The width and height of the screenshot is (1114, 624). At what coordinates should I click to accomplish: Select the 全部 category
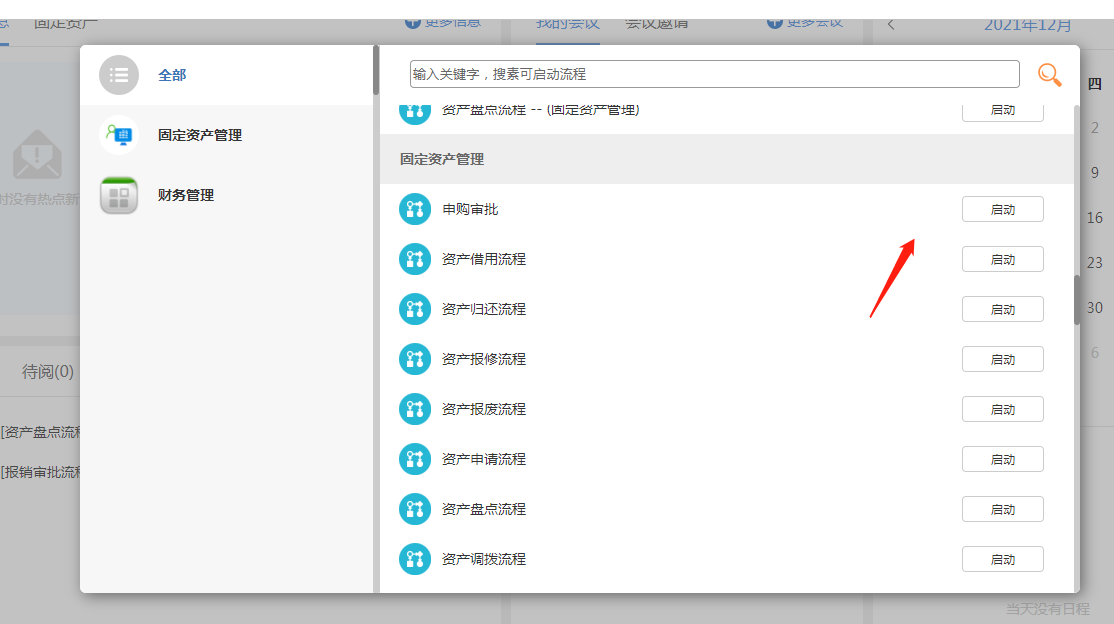tap(226, 75)
